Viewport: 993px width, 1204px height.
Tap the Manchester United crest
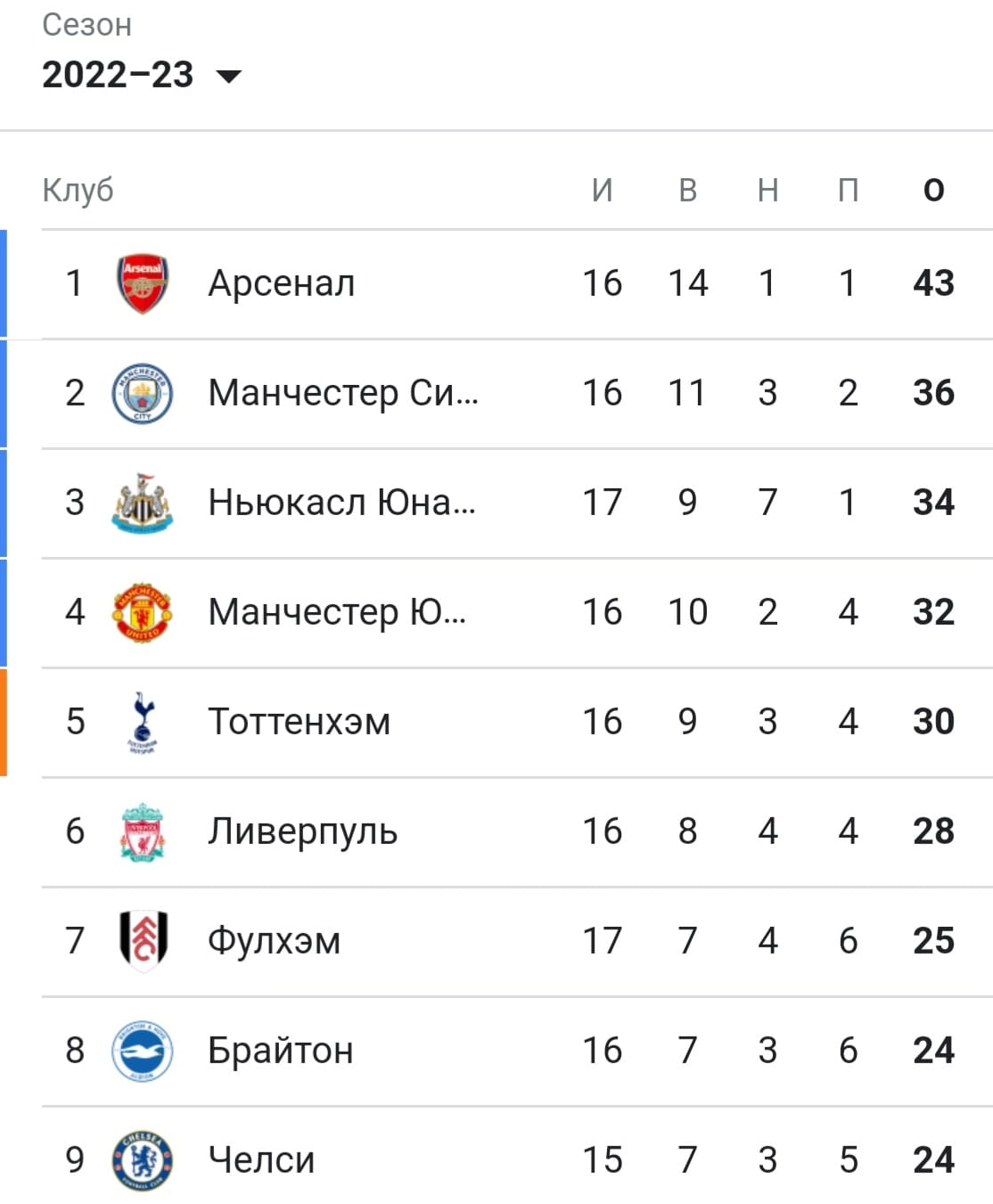[x=143, y=613]
